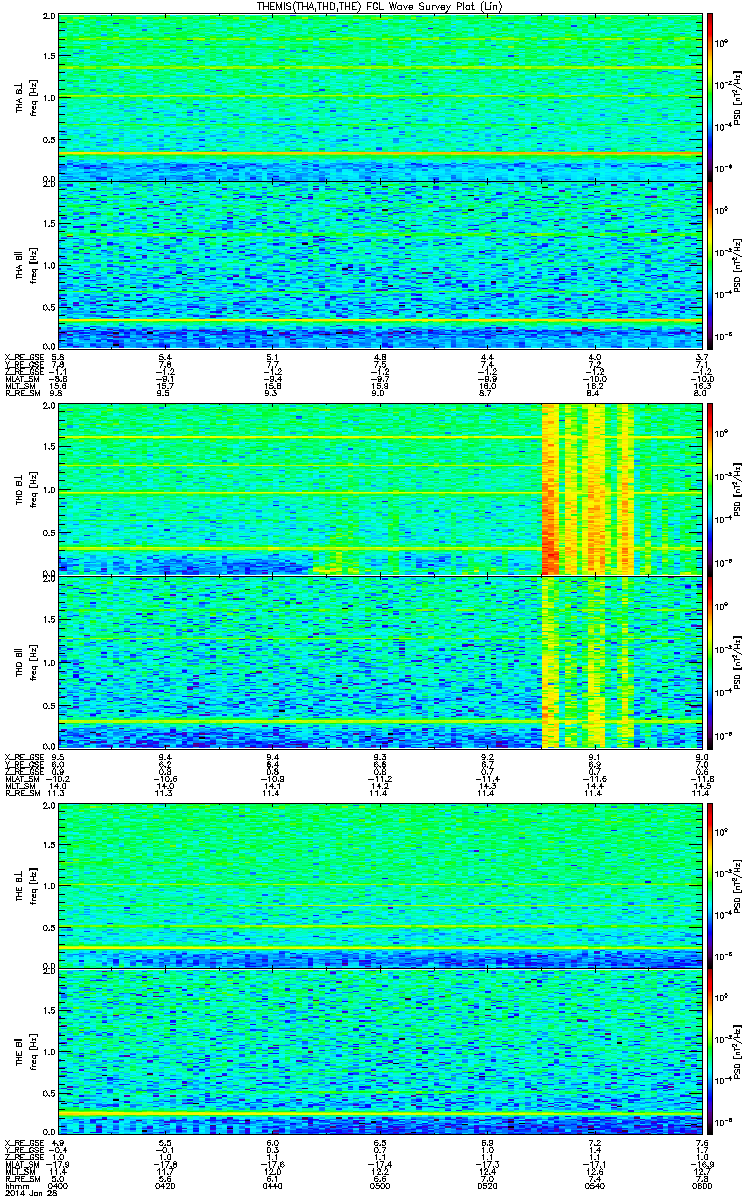Click the "THD B⊥ freq [Hz]" axis label
The image size is (750, 1200).
(26, 490)
